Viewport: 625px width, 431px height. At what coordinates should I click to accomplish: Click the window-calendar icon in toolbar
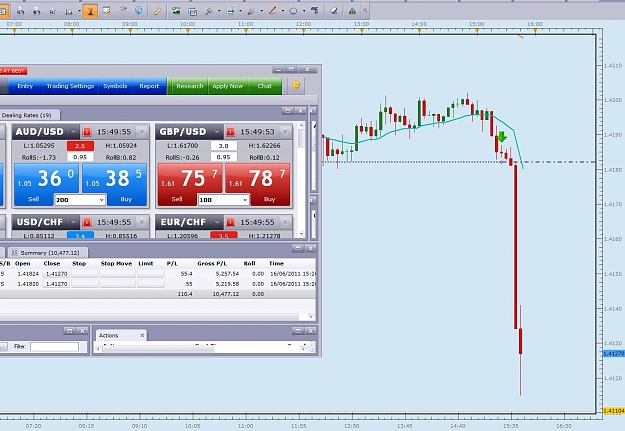coord(192,11)
